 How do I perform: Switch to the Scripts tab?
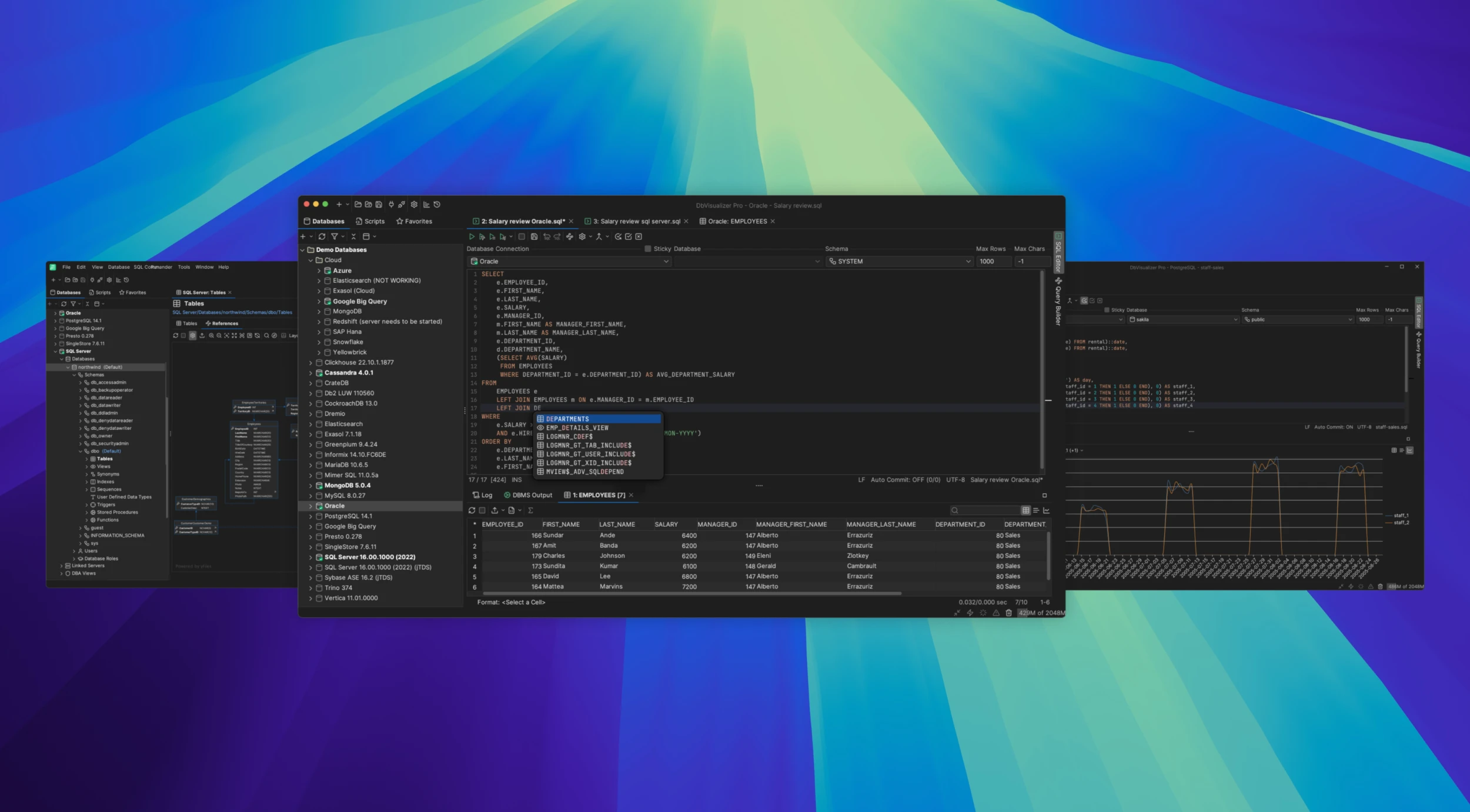(375, 221)
